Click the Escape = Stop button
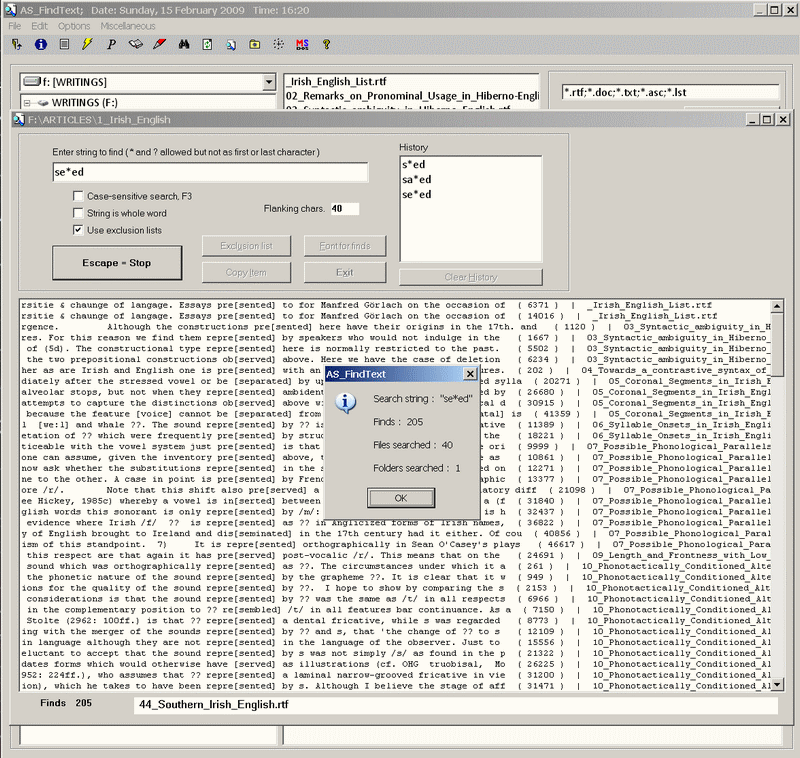The width and height of the screenshot is (800, 758). (117, 263)
